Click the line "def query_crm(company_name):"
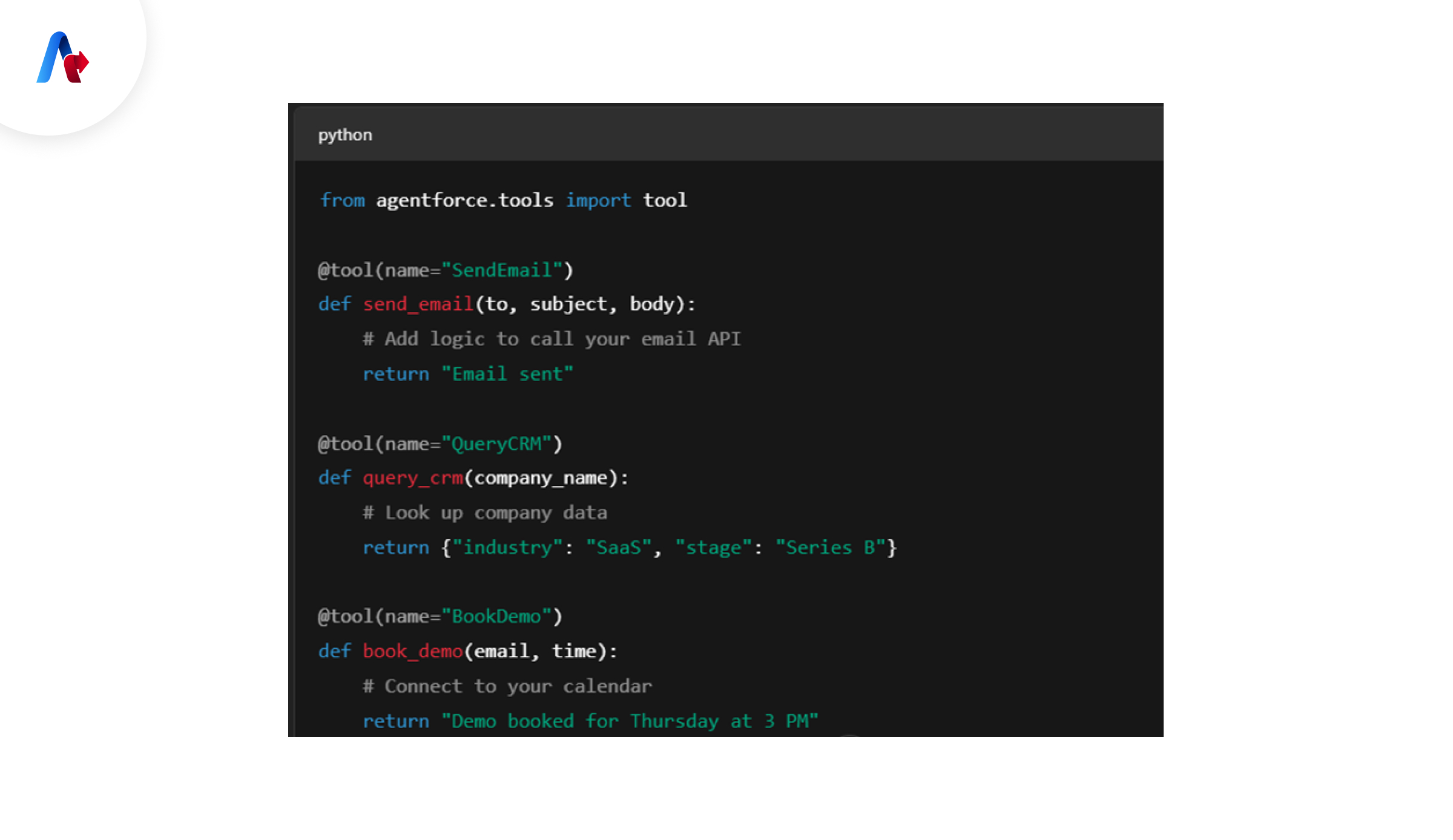Image resolution: width=1453 pixels, height=840 pixels. coord(473,478)
